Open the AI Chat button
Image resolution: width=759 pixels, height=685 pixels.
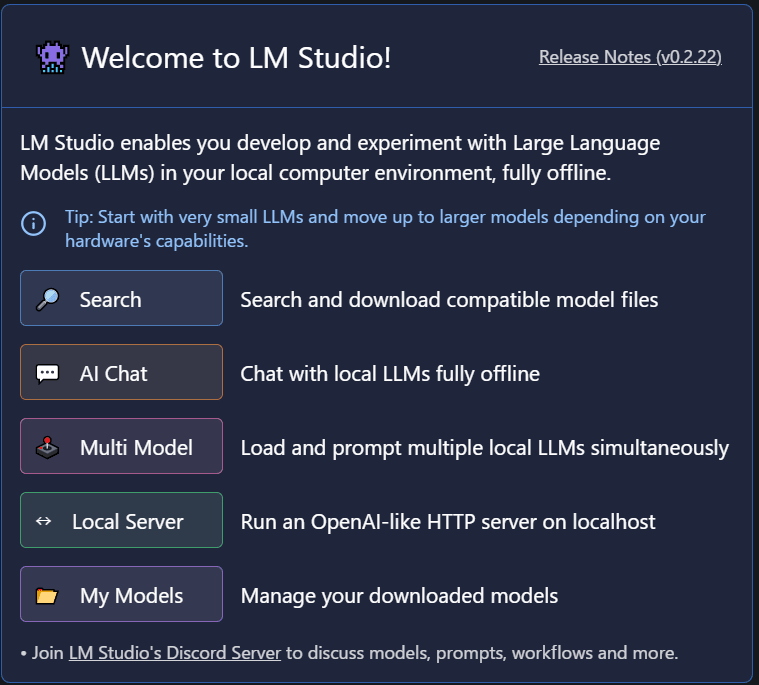(x=121, y=372)
